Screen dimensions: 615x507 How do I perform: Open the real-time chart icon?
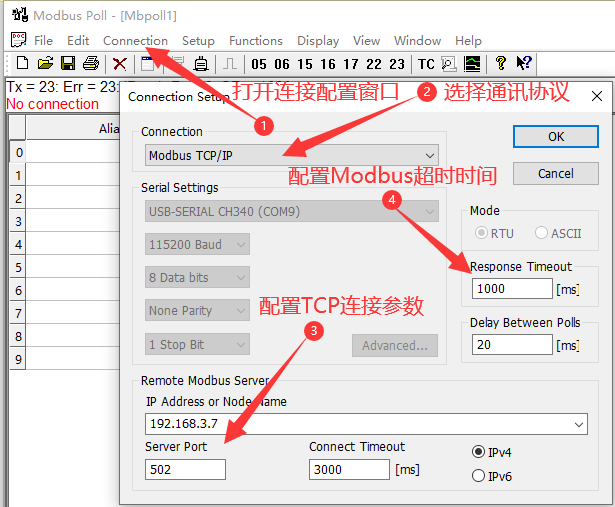[x=472, y=64]
